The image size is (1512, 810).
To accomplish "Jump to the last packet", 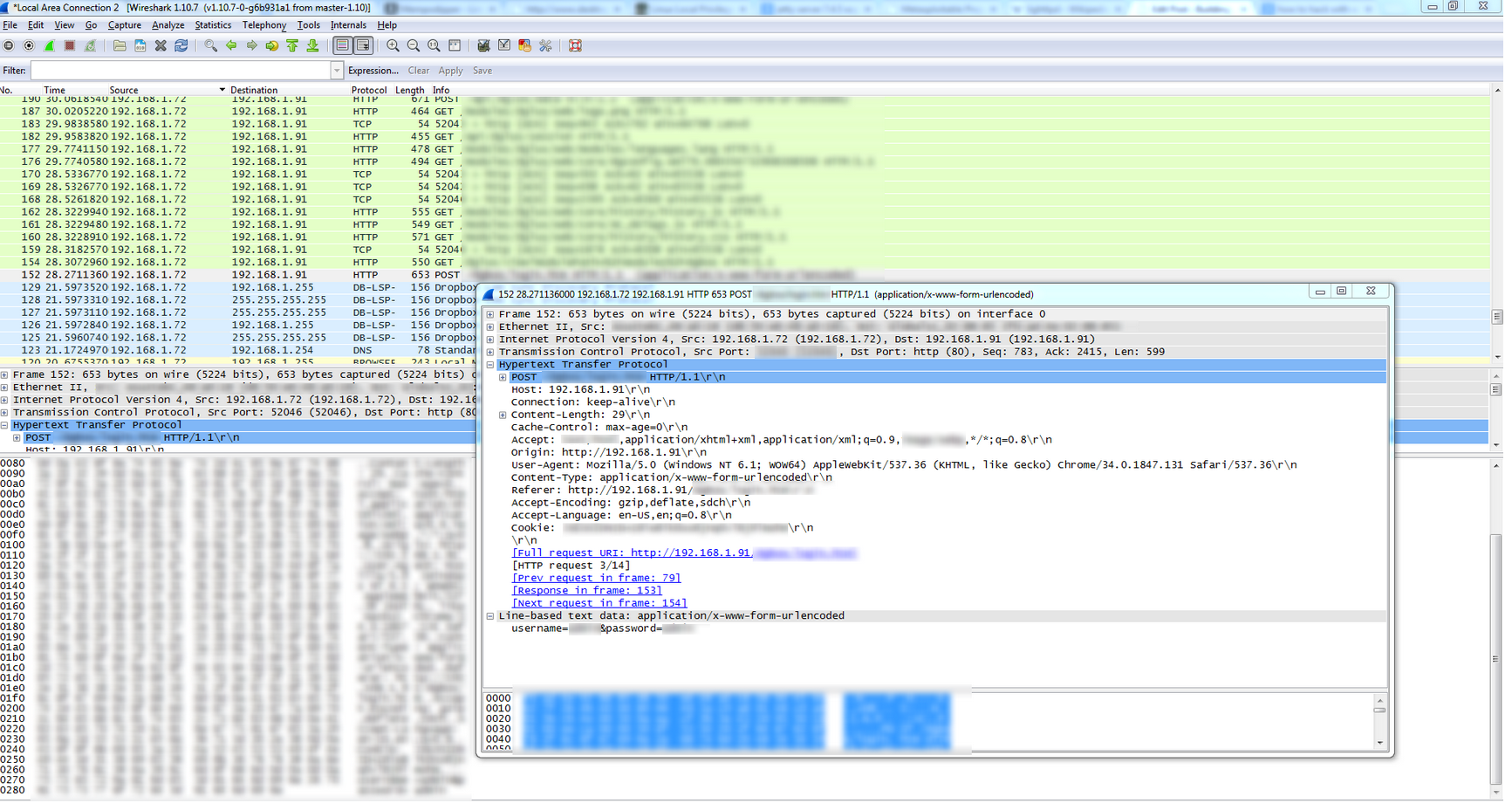I will (x=312, y=45).
